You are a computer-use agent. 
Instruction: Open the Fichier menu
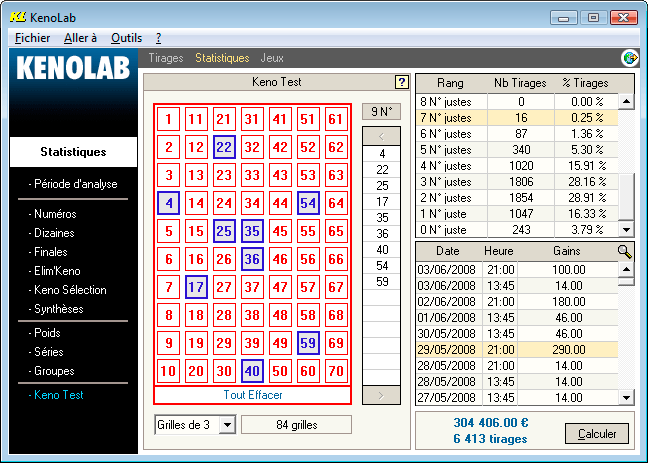click(32, 37)
